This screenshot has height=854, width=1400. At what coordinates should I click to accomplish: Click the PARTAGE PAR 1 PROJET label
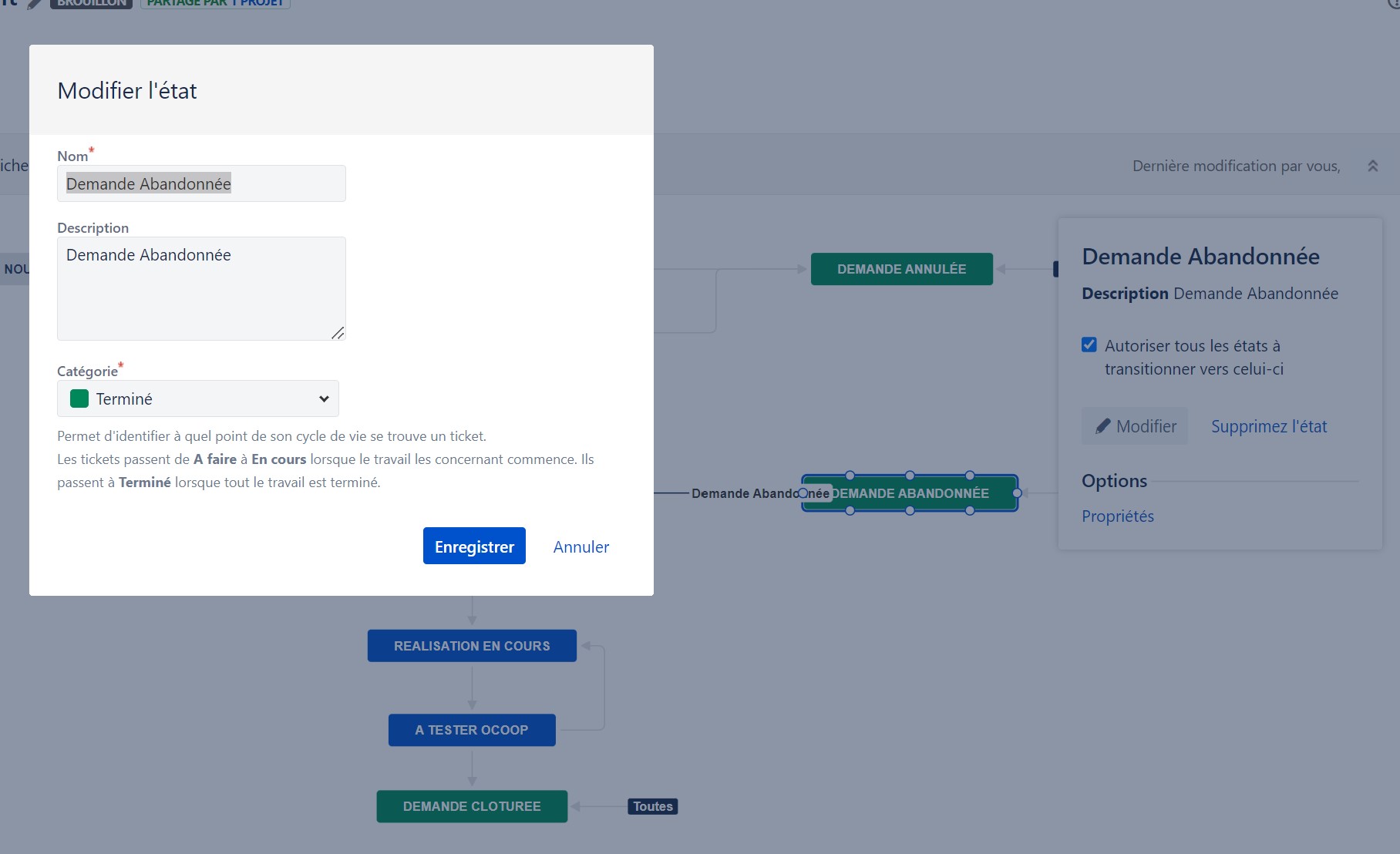(215, 3)
